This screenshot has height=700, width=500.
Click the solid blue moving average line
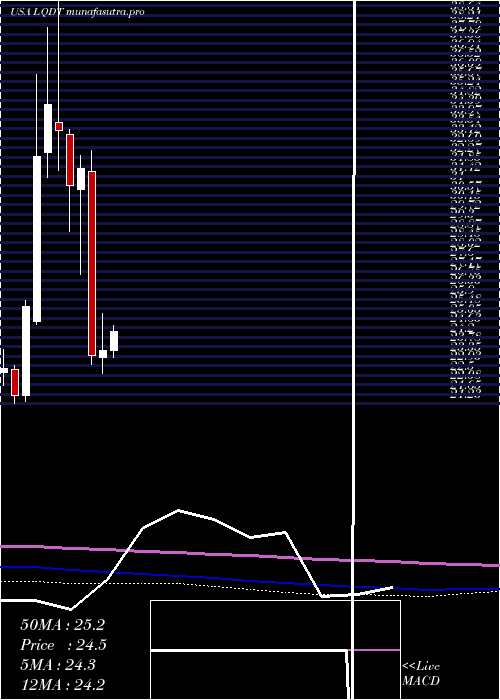[x=250, y=579]
